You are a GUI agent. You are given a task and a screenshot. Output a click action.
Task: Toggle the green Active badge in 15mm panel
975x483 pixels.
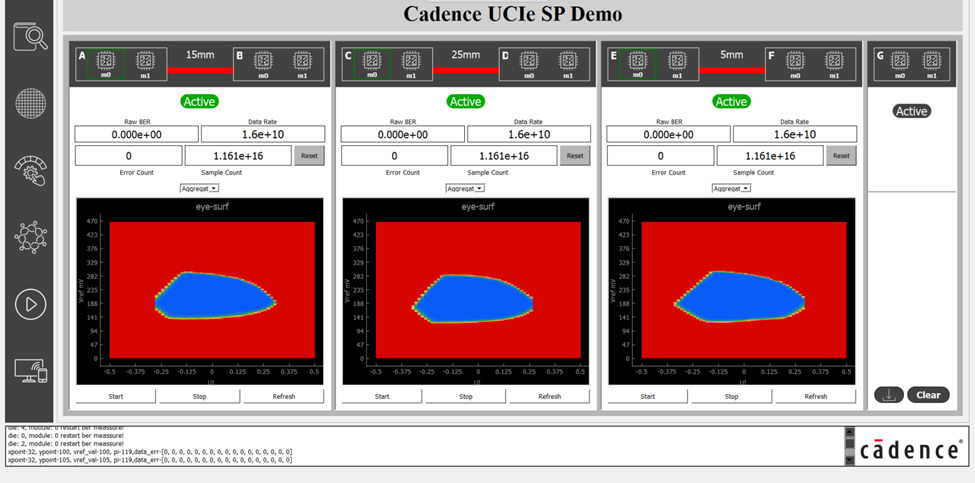pos(199,101)
